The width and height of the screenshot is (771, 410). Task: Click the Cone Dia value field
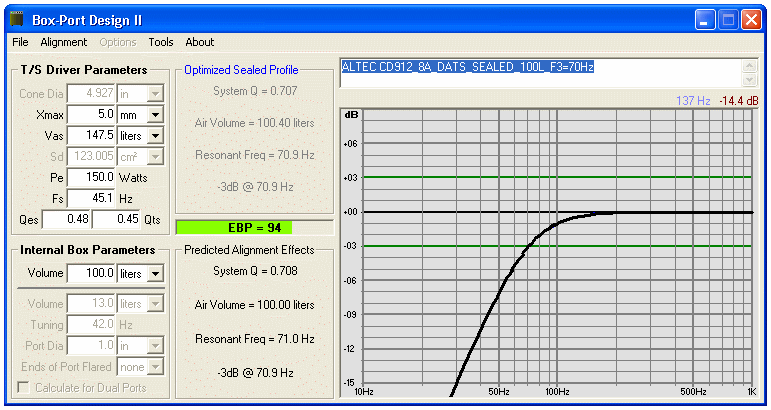coord(91,93)
